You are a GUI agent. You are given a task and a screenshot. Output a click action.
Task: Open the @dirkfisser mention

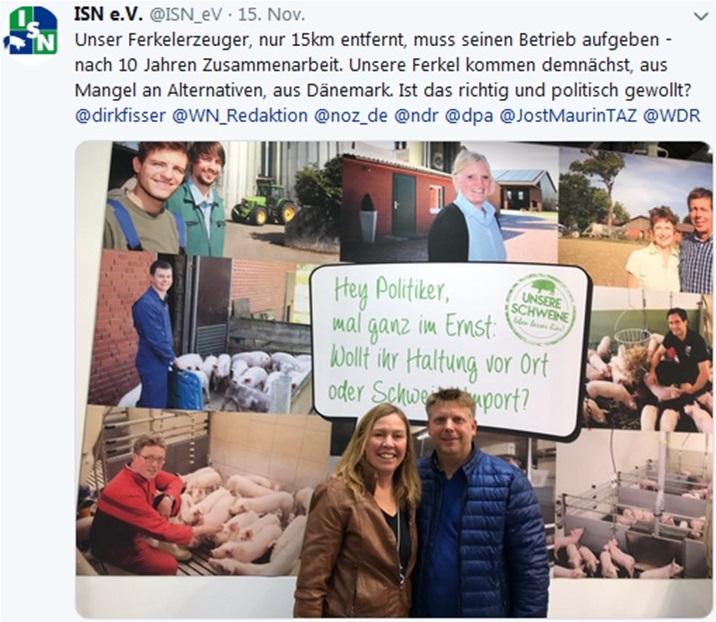120,116
